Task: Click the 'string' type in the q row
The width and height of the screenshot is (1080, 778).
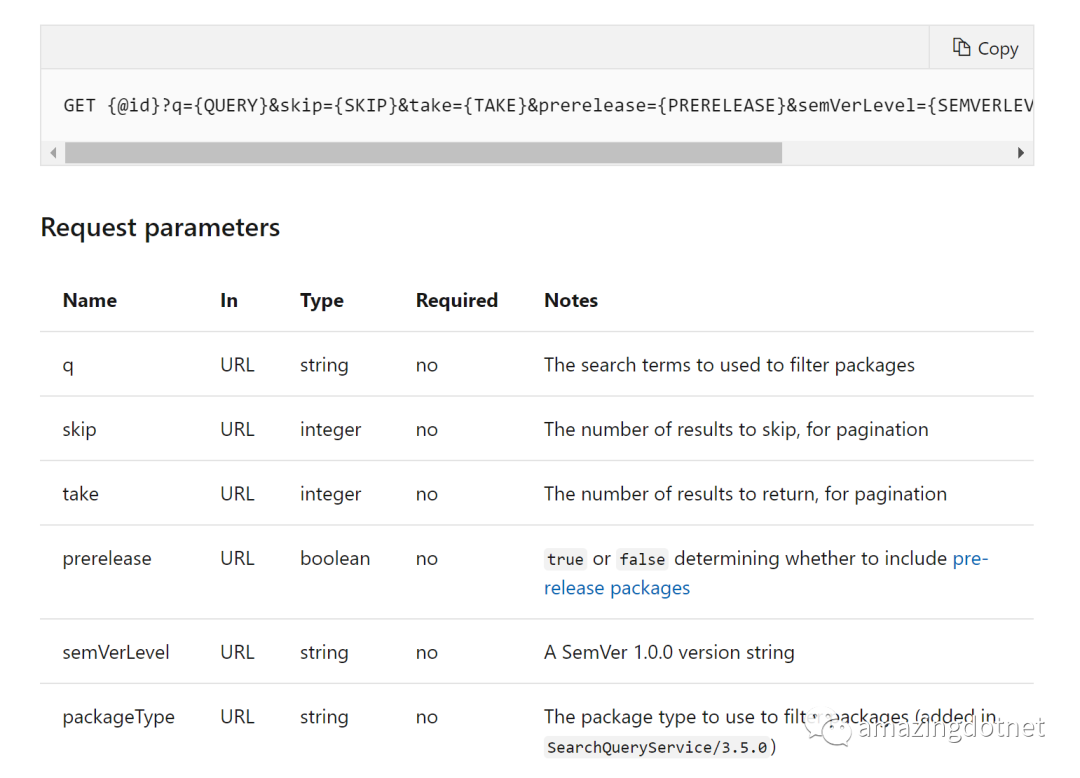Action: coord(324,366)
